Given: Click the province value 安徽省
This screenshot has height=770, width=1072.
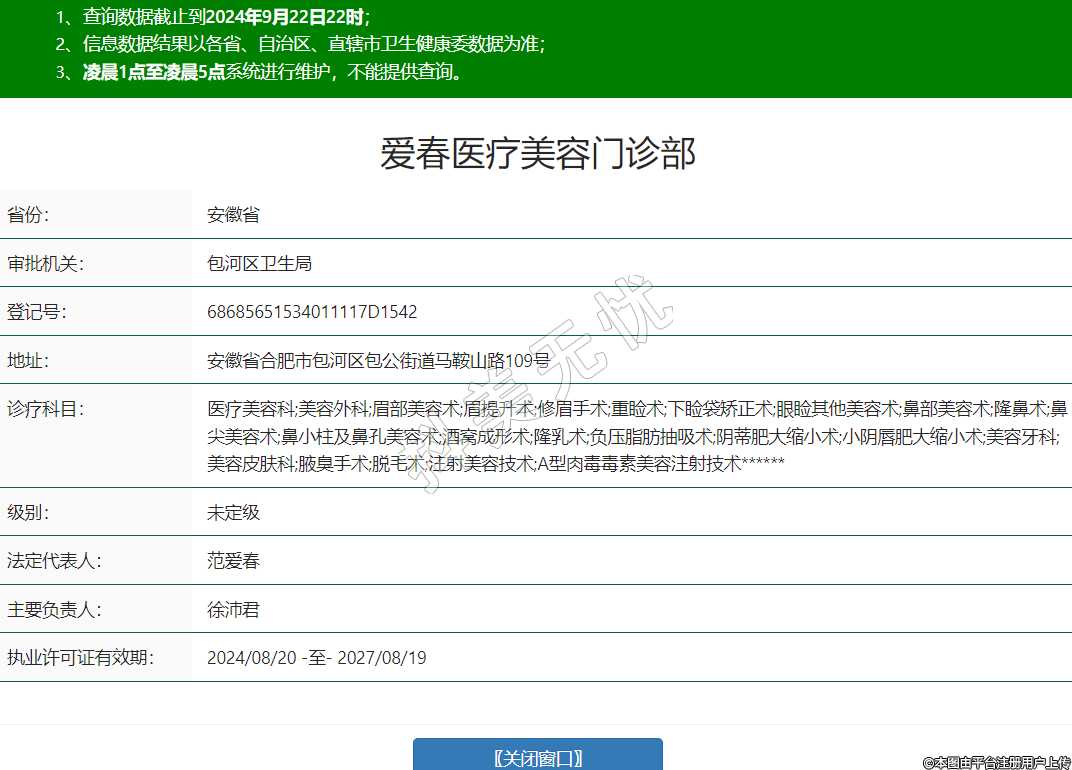Looking at the screenshot, I should (x=233, y=215).
